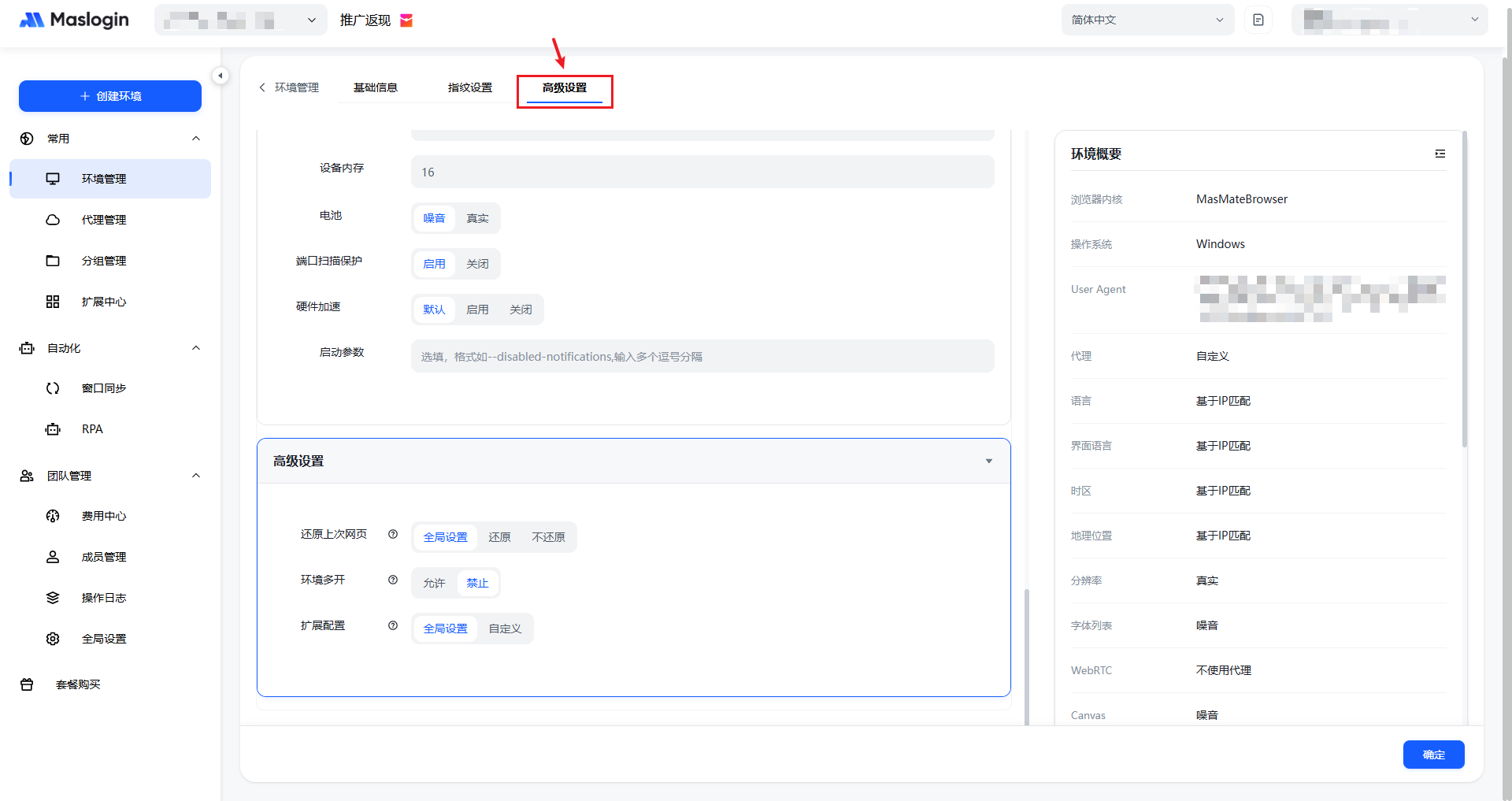Screen dimensions: 1512x801
Task: Click the help icon beside 环境多开
Action: pos(393,580)
